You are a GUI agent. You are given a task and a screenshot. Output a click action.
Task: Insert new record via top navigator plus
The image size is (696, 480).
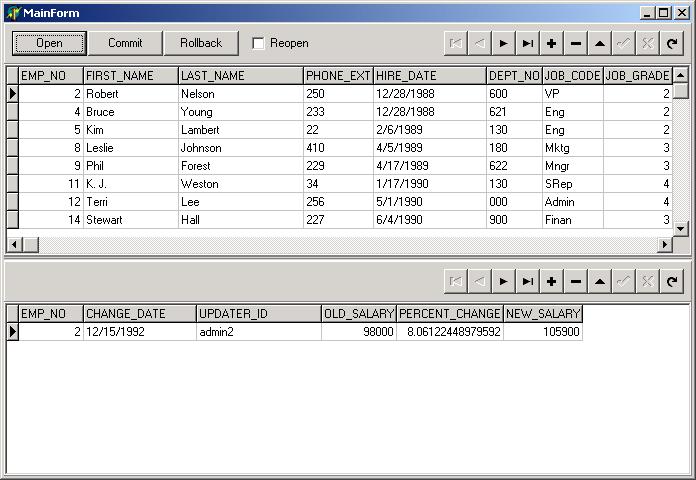click(551, 44)
